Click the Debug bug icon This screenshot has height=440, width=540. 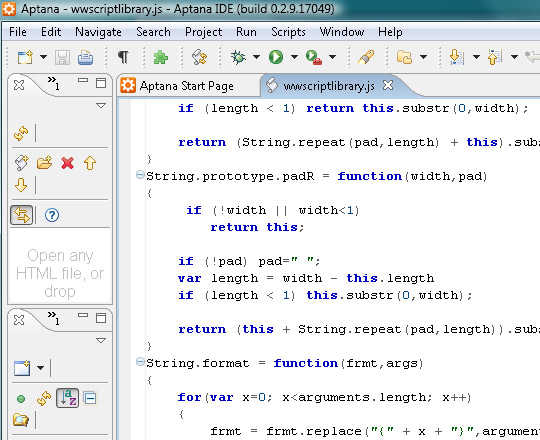pos(238,57)
